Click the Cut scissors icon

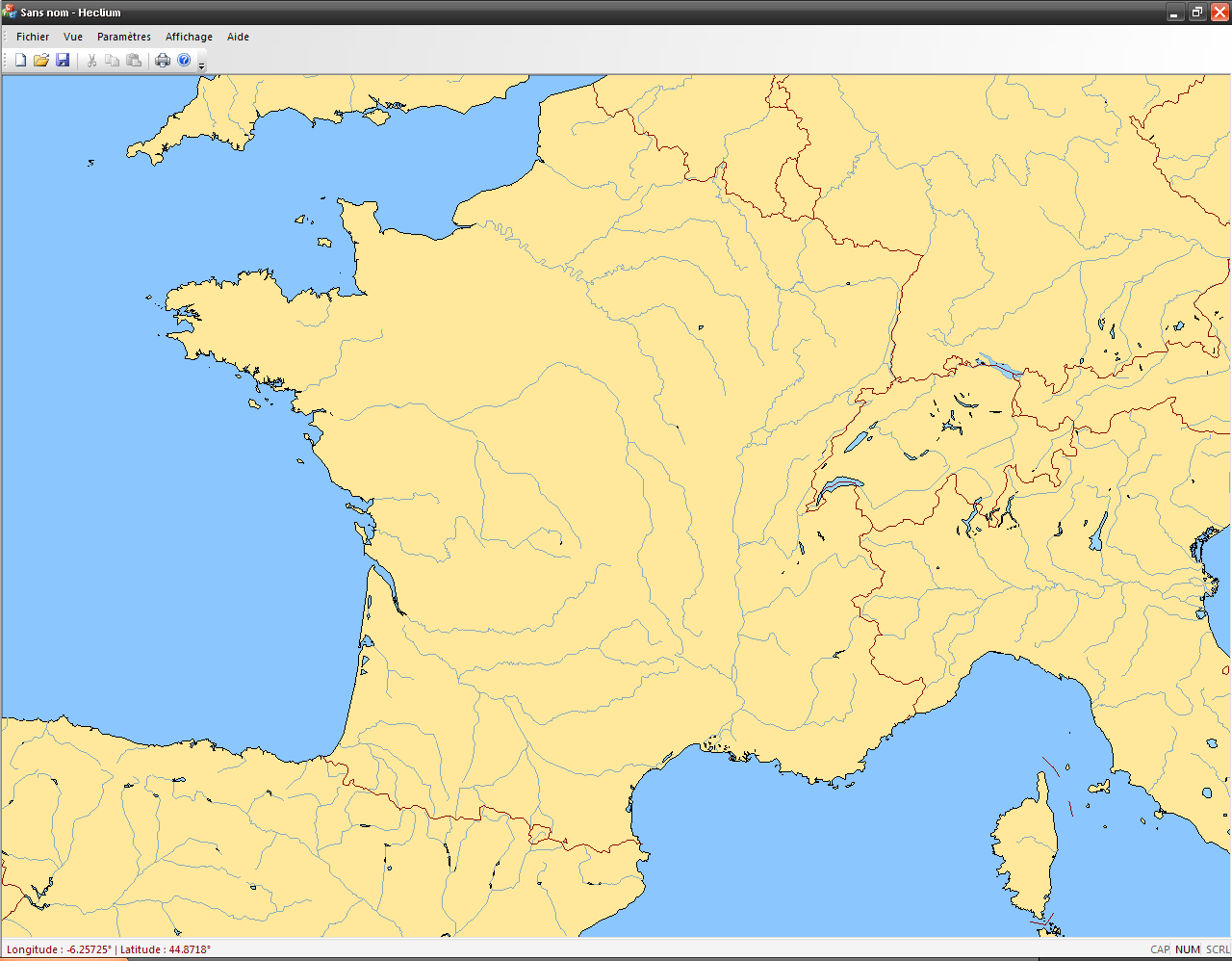click(x=91, y=61)
